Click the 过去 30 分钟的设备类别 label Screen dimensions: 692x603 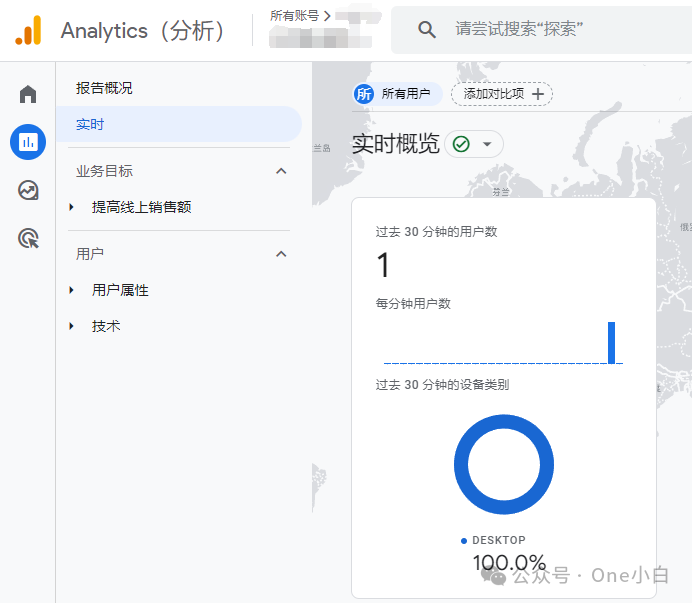click(x=442, y=384)
